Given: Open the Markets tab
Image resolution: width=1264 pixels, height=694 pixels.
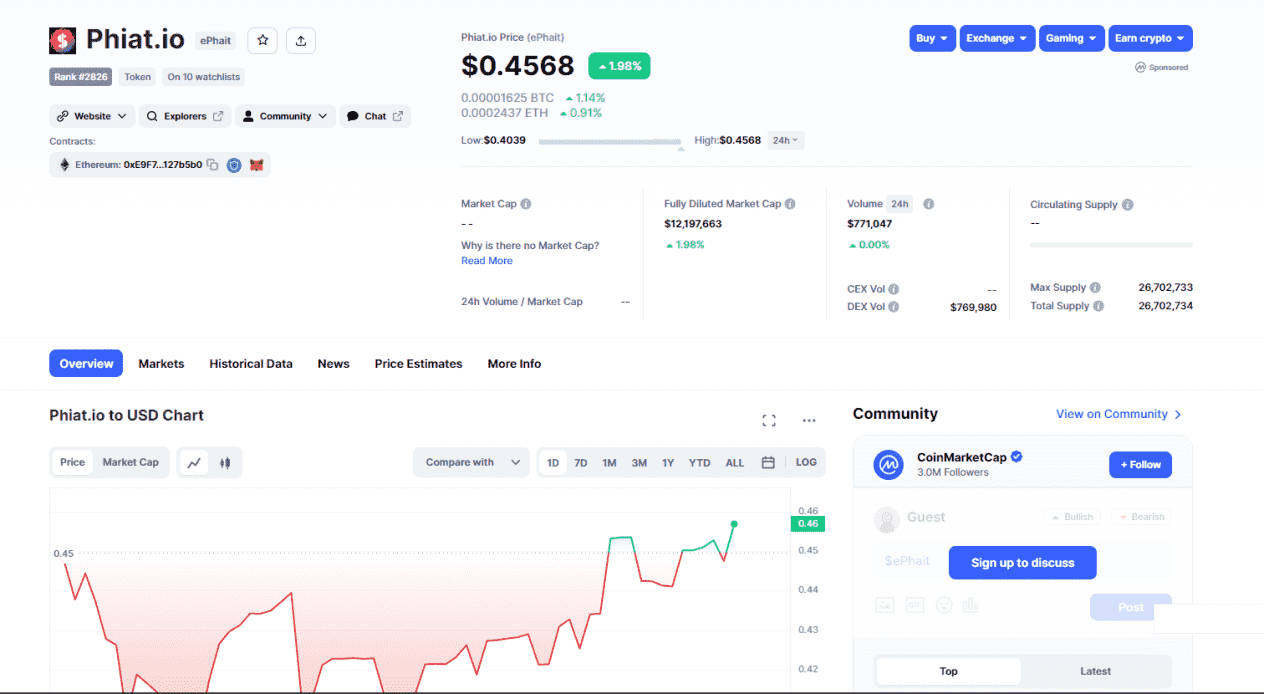Looking at the screenshot, I should (161, 364).
